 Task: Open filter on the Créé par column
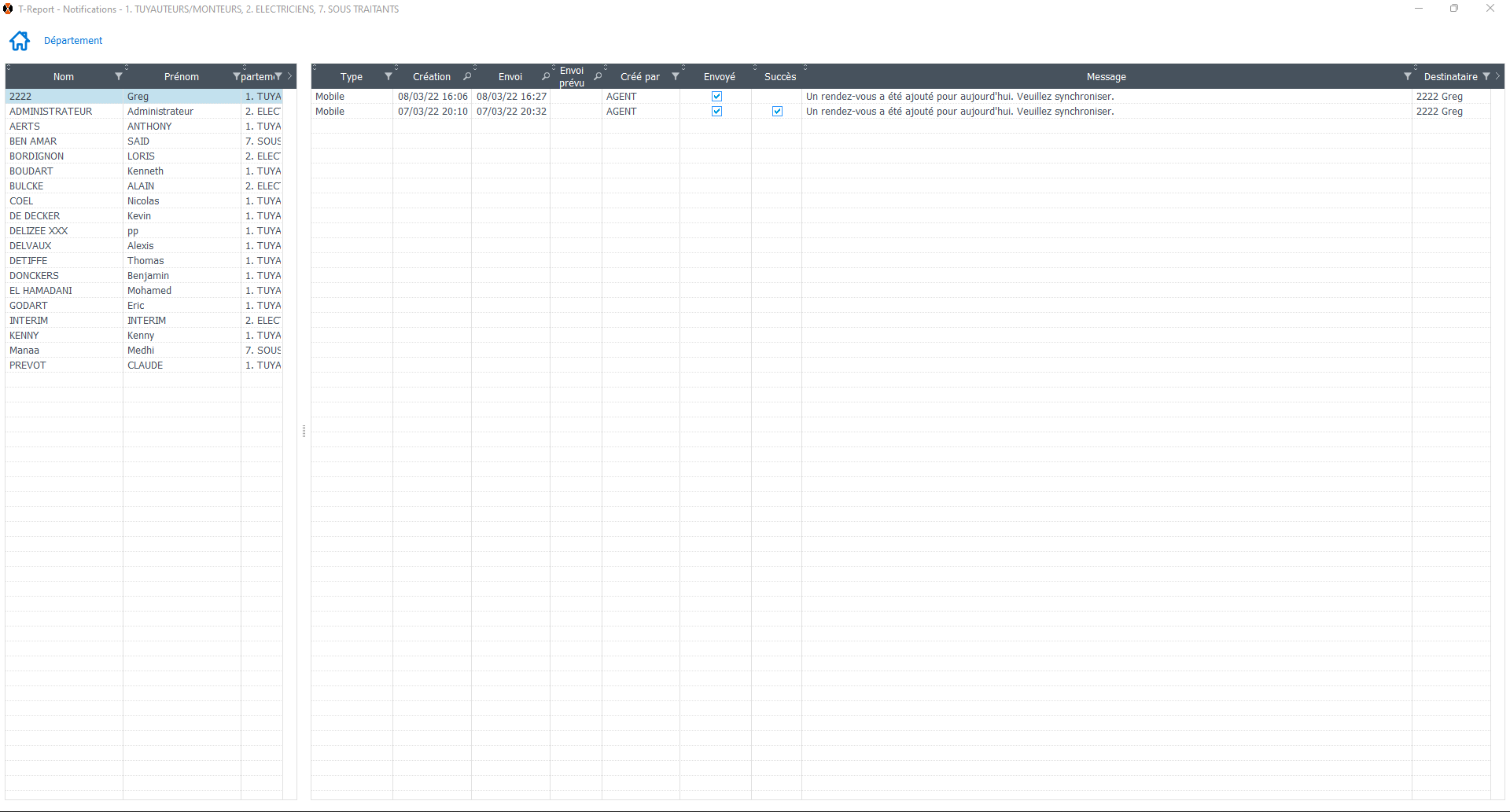(675, 76)
